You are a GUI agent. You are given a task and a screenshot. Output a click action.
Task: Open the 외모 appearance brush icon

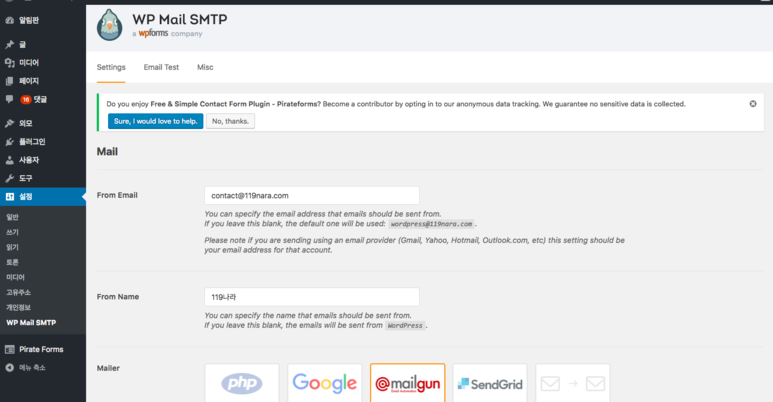tap(9, 123)
